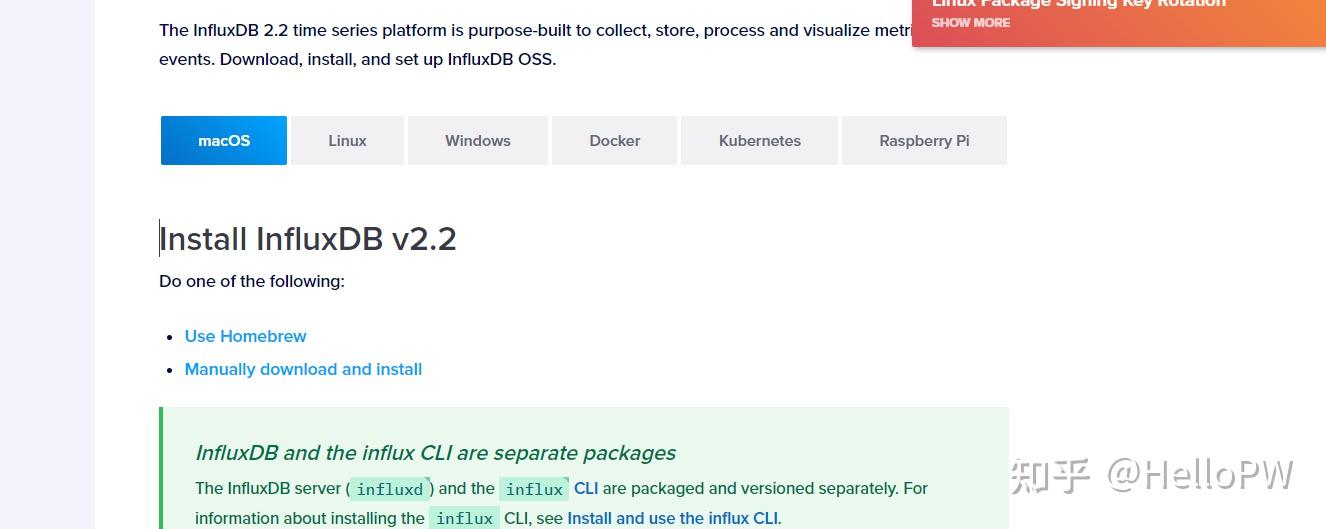The height and width of the screenshot is (529, 1326).
Task: Click the "Do one of the following:" text
Action: [x=252, y=282]
